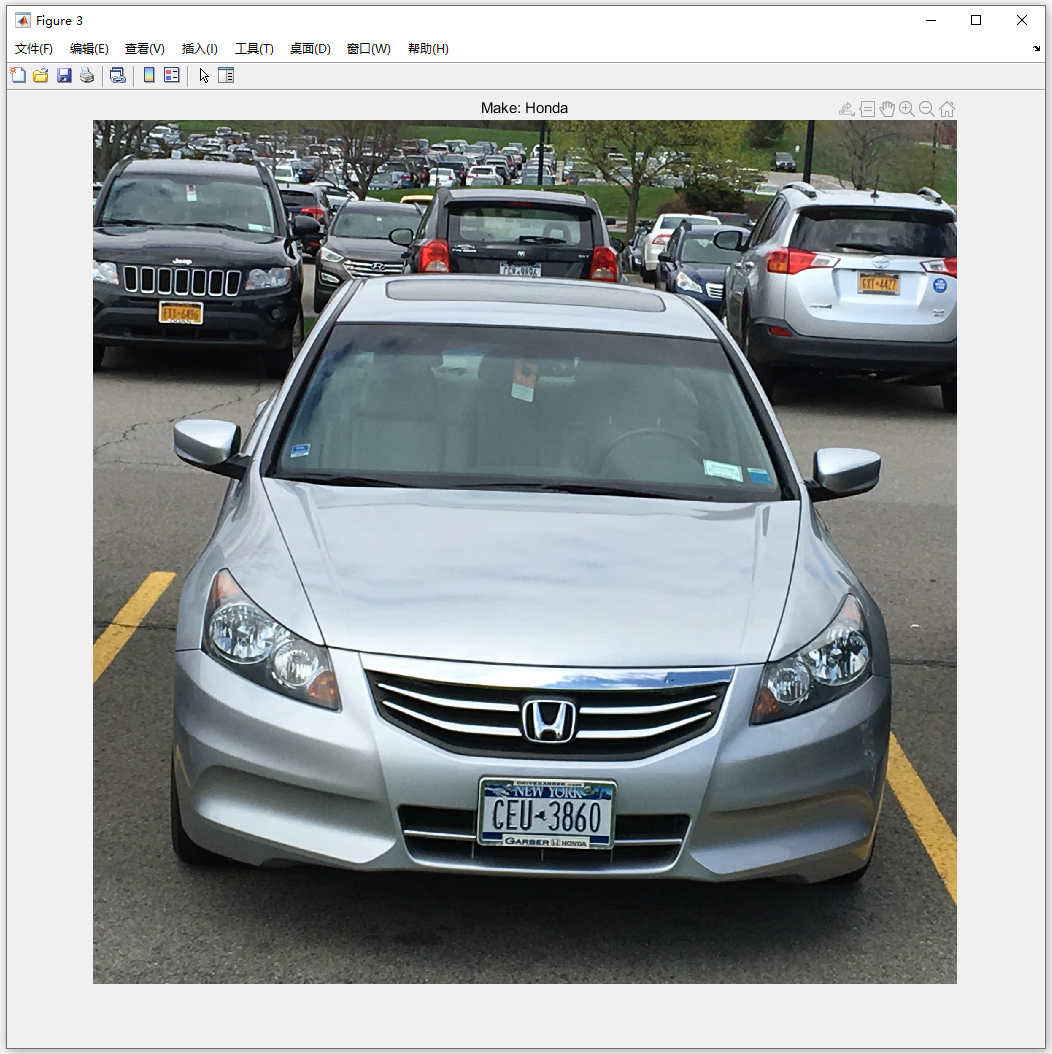
Task: Open the MATLAB icon system menu in title bar
Action: point(23,21)
